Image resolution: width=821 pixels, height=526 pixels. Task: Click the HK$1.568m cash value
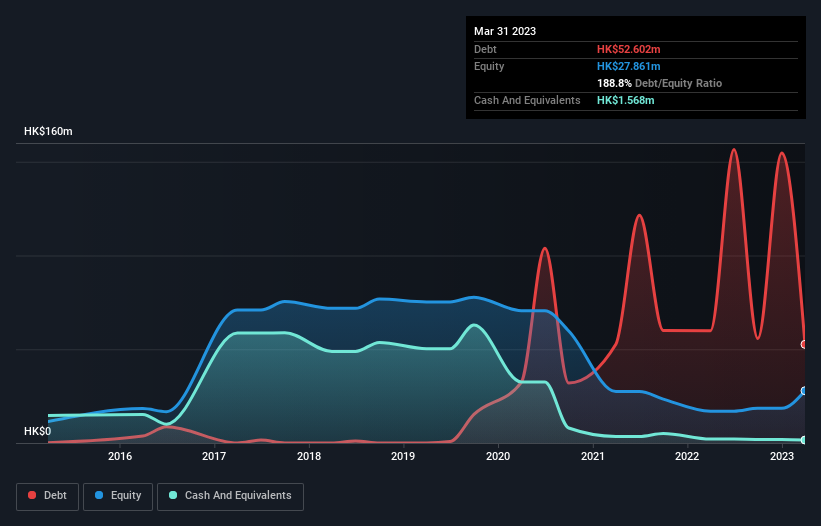[x=626, y=100]
